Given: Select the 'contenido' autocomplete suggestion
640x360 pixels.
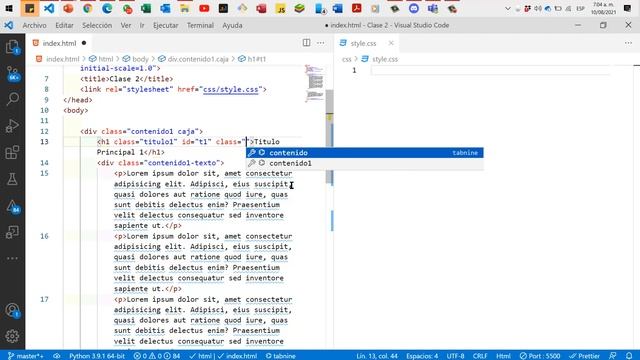Looking at the screenshot, I should coord(364,153).
